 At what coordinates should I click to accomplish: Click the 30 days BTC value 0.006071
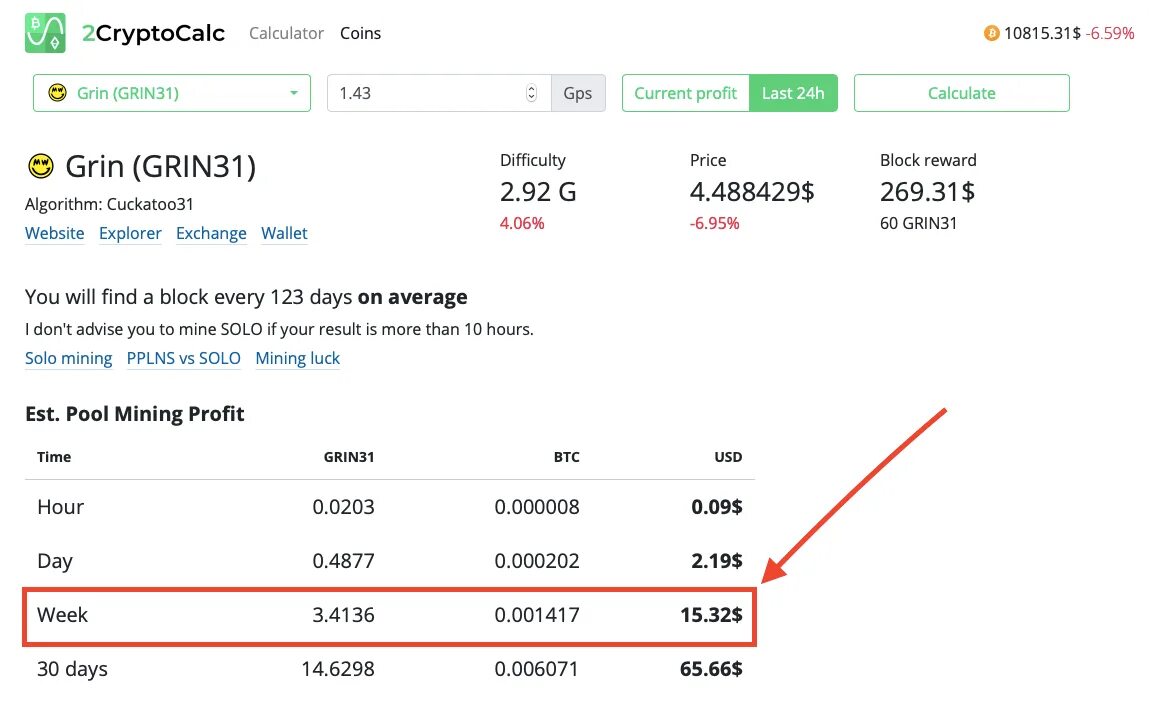536,669
